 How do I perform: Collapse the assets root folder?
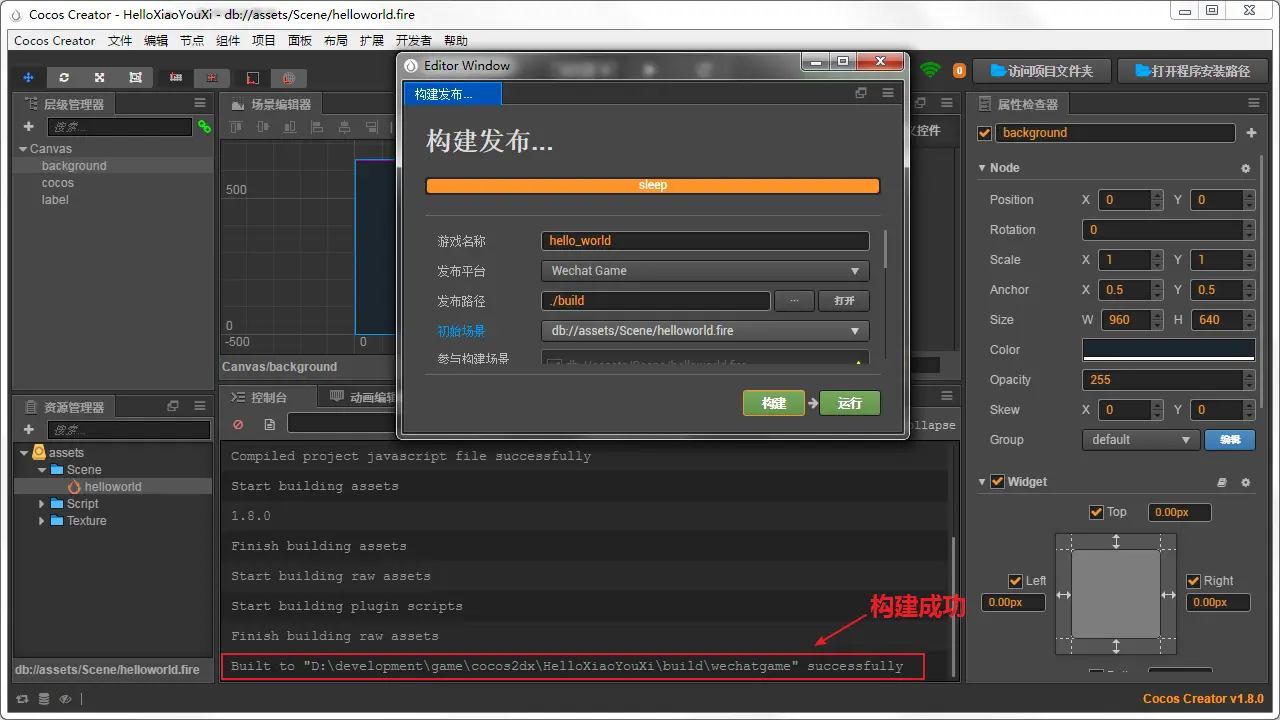[23, 453]
